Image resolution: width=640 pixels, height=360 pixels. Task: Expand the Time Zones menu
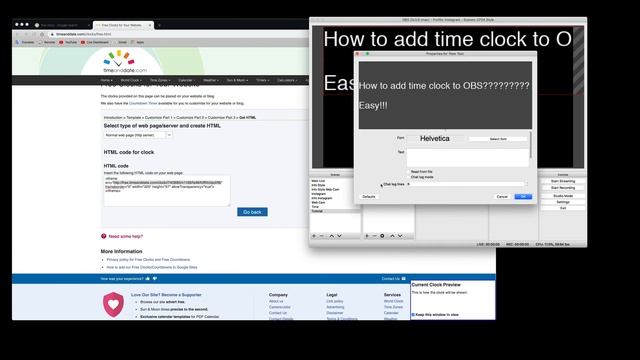point(160,80)
